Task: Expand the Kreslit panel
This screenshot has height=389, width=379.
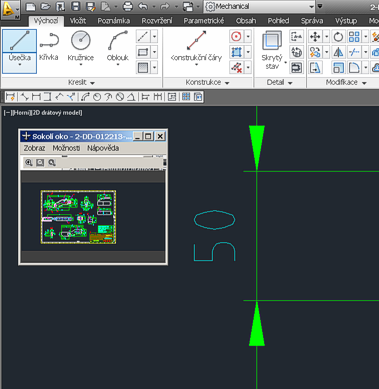Action: click(x=81, y=82)
